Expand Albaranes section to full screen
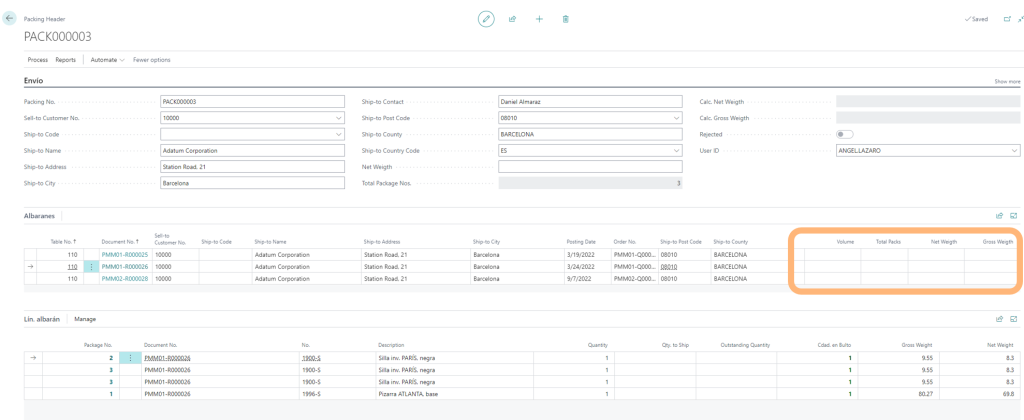Image resolution: width=1024 pixels, height=420 pixels. click(x=1014, y=216)
